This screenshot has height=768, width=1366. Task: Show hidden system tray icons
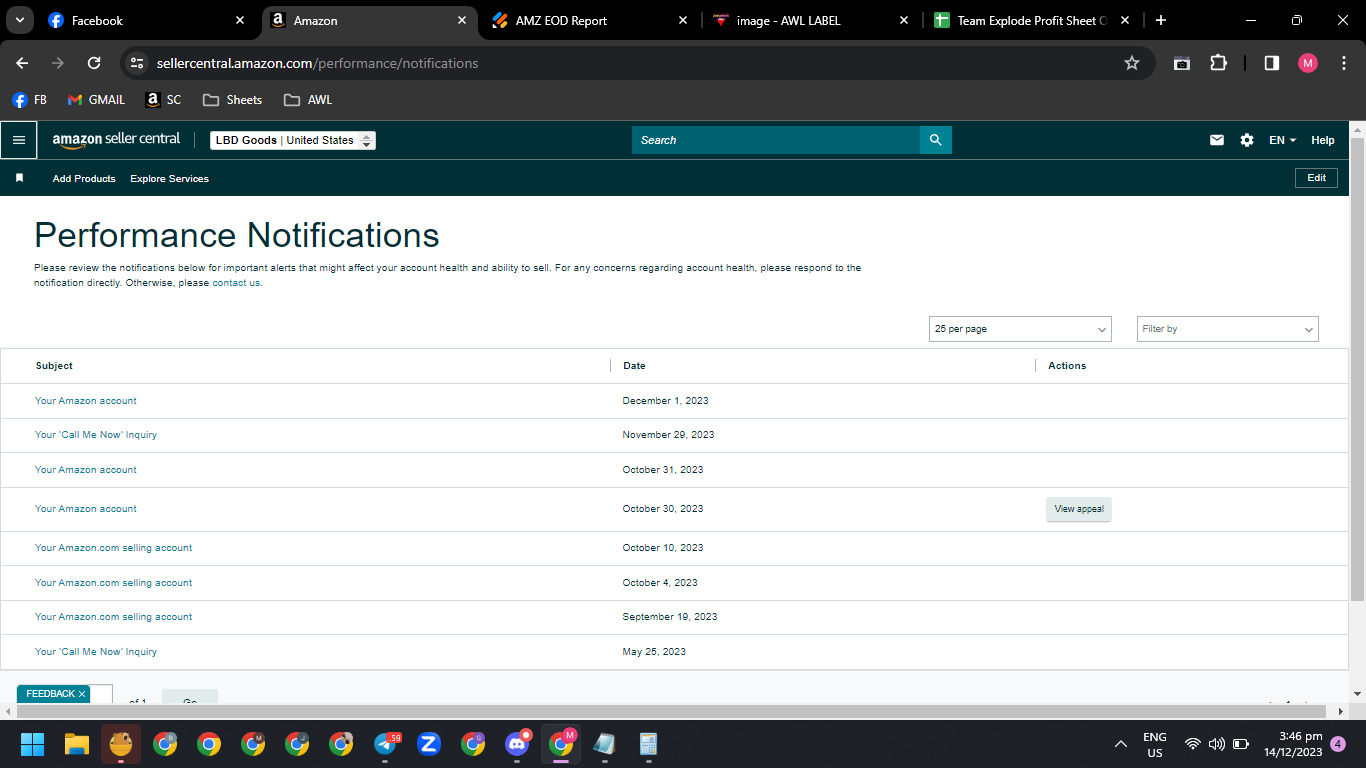pos(1121,744)
